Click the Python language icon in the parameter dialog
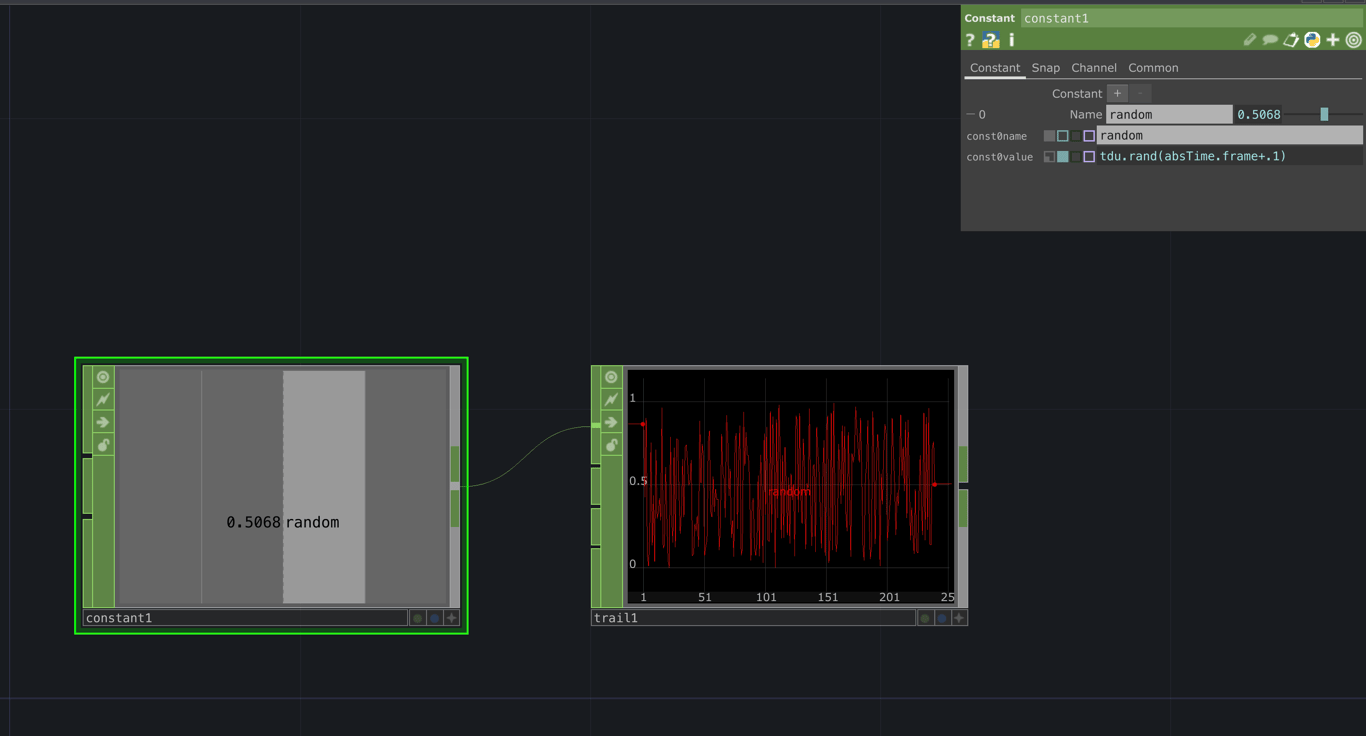The width and height of the screenshot is (1366, 736). click(1312, 40)
